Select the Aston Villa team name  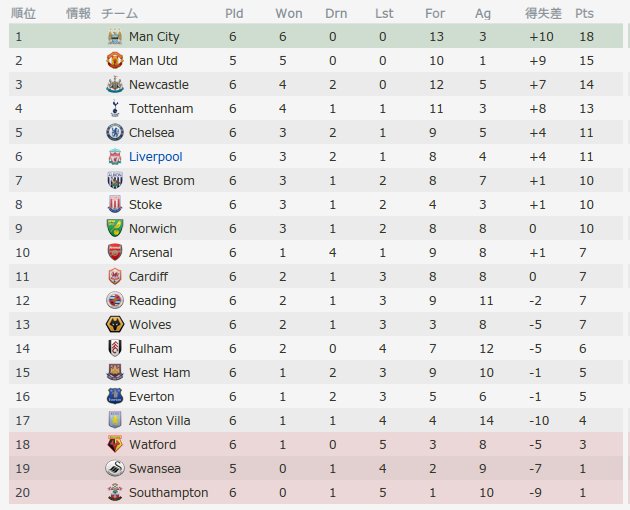coord(160,420)
